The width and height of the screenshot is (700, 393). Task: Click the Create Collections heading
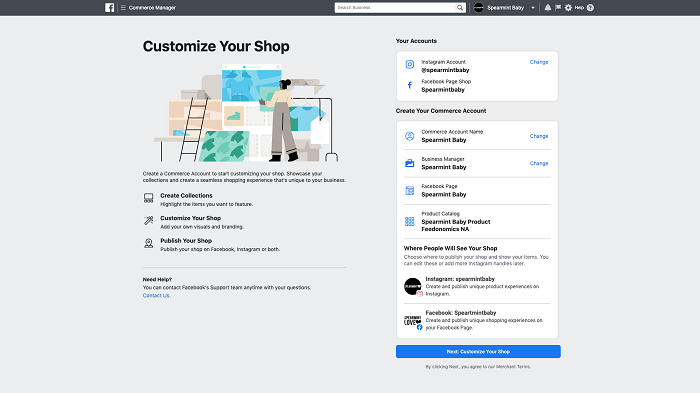click(x=186, y=196)
